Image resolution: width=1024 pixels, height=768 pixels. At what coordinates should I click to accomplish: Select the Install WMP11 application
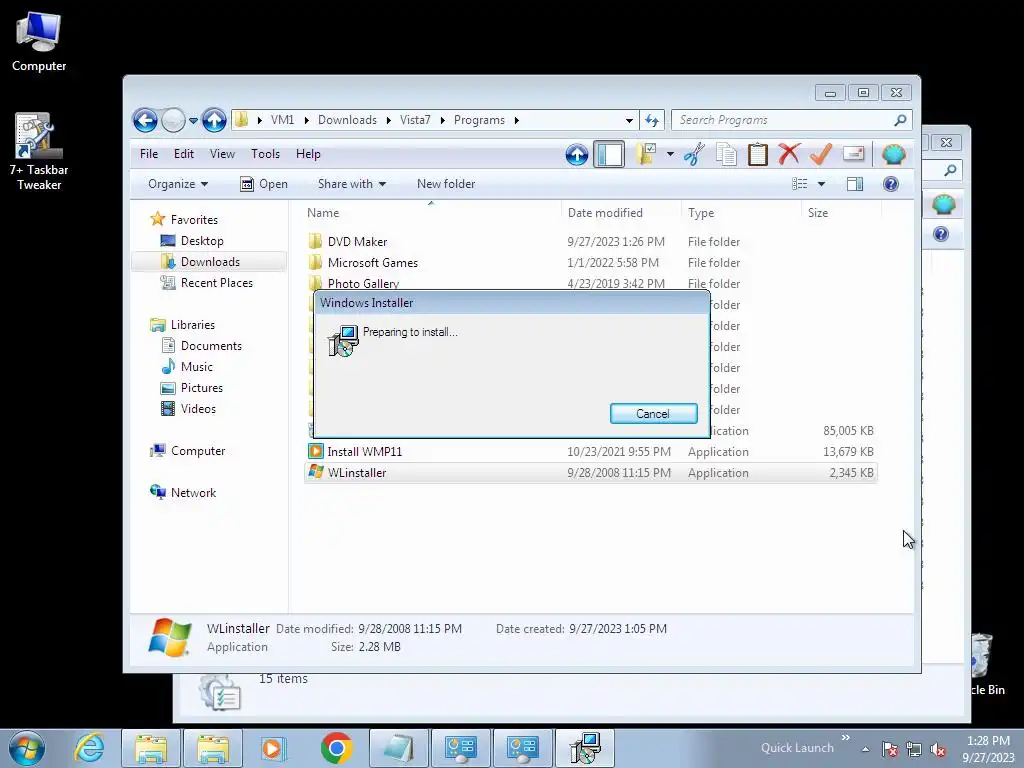(364, 452)
